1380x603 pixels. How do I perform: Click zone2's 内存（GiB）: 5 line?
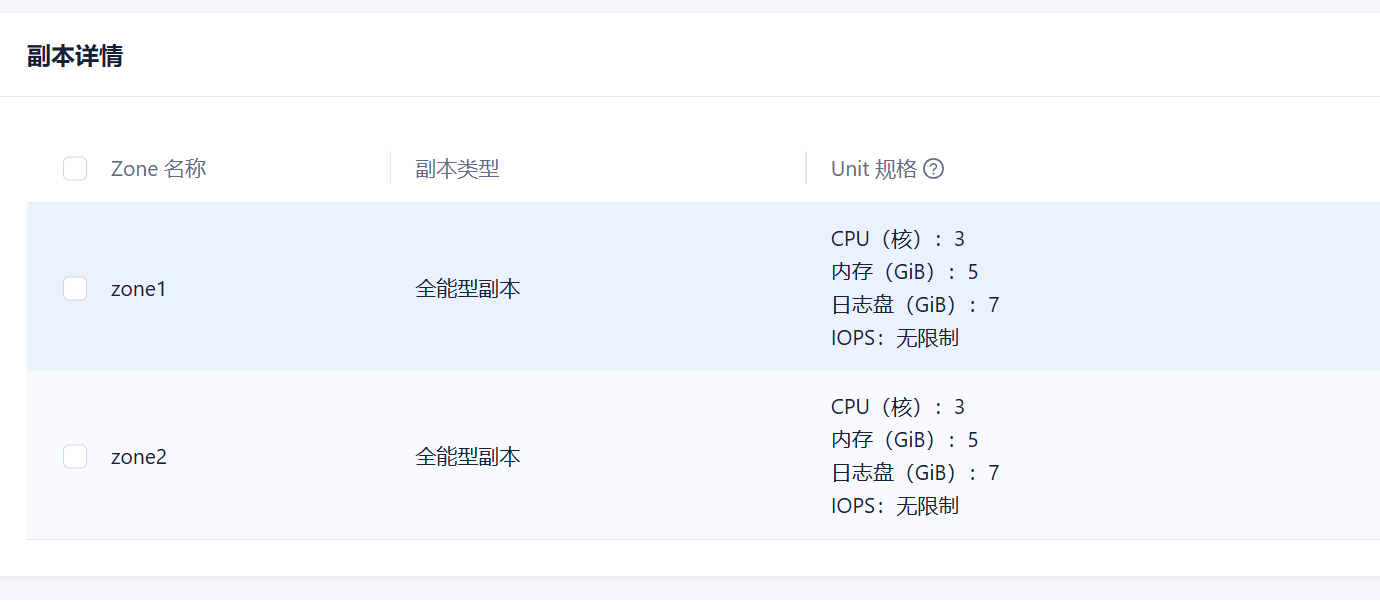904,440
